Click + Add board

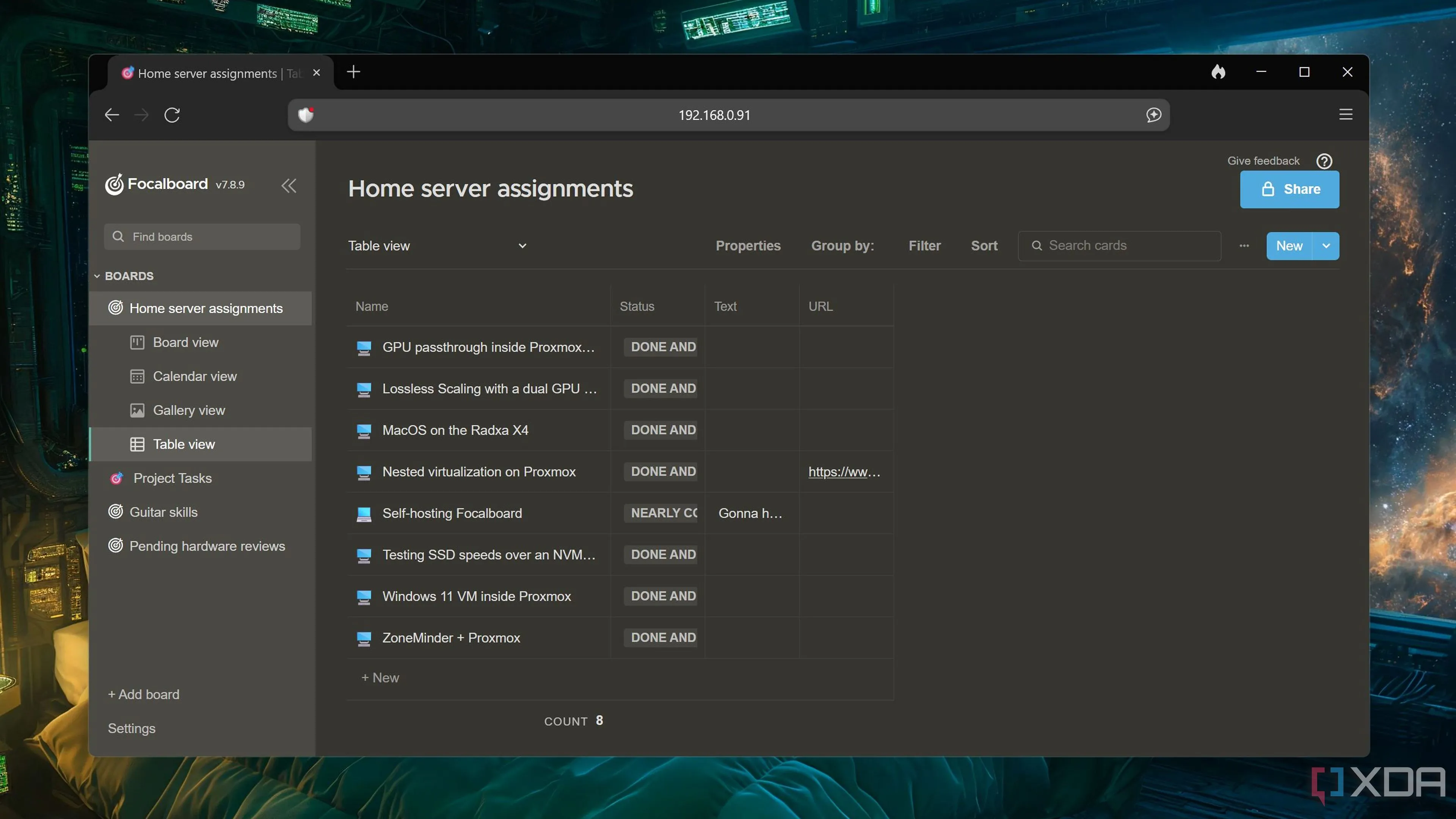coord(144,695)
